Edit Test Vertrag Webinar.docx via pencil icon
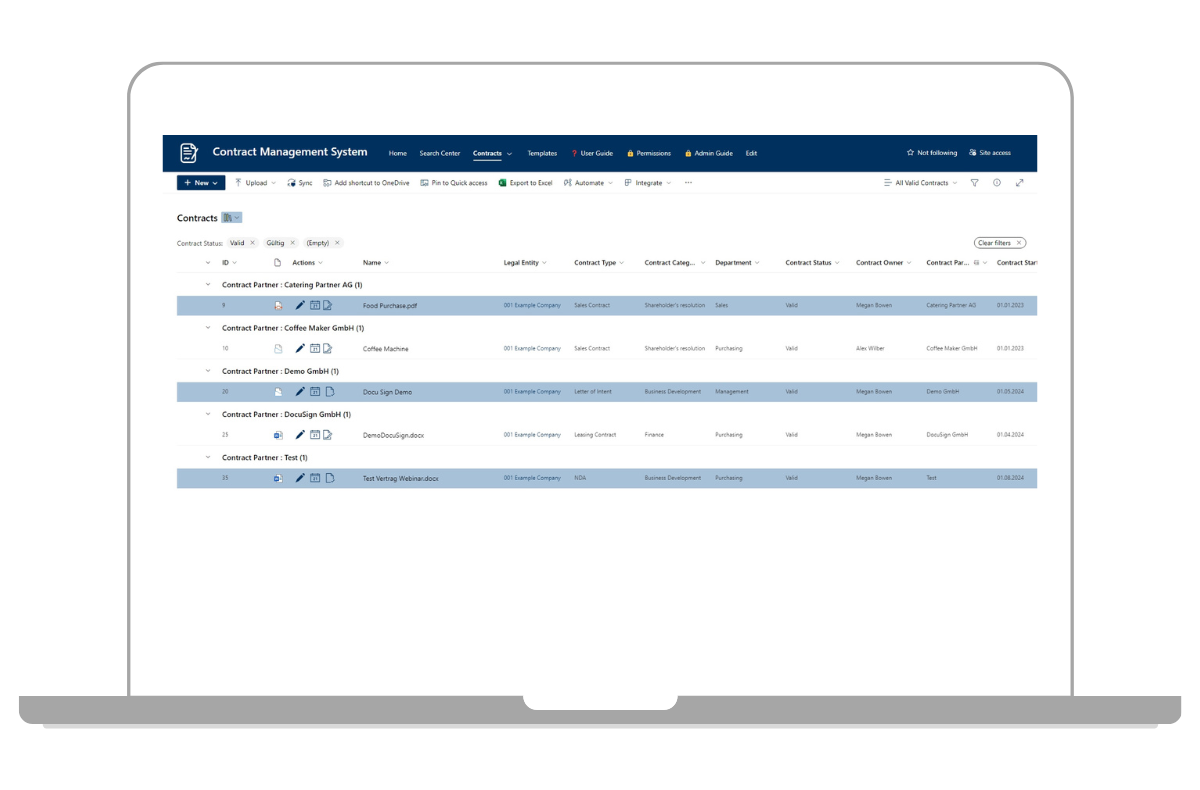The height and width of the screenshot is (790, 1200). 300,478
